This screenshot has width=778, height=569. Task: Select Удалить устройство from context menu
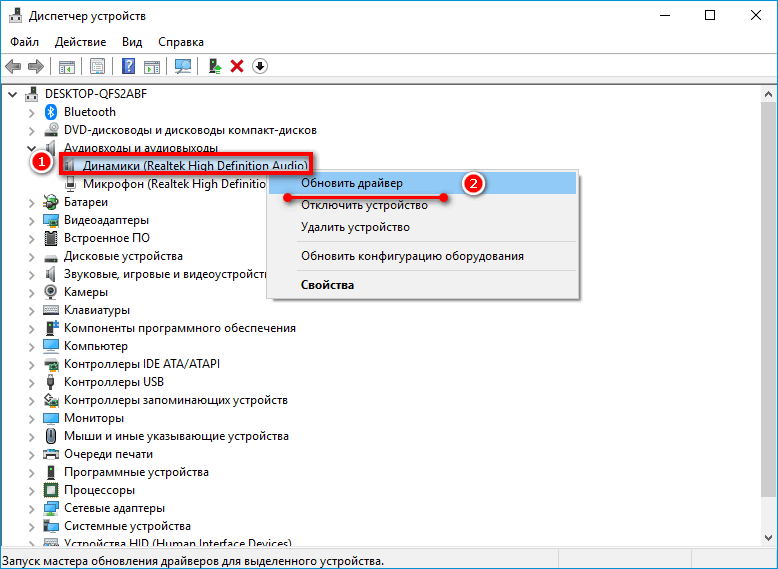point(355,227)
